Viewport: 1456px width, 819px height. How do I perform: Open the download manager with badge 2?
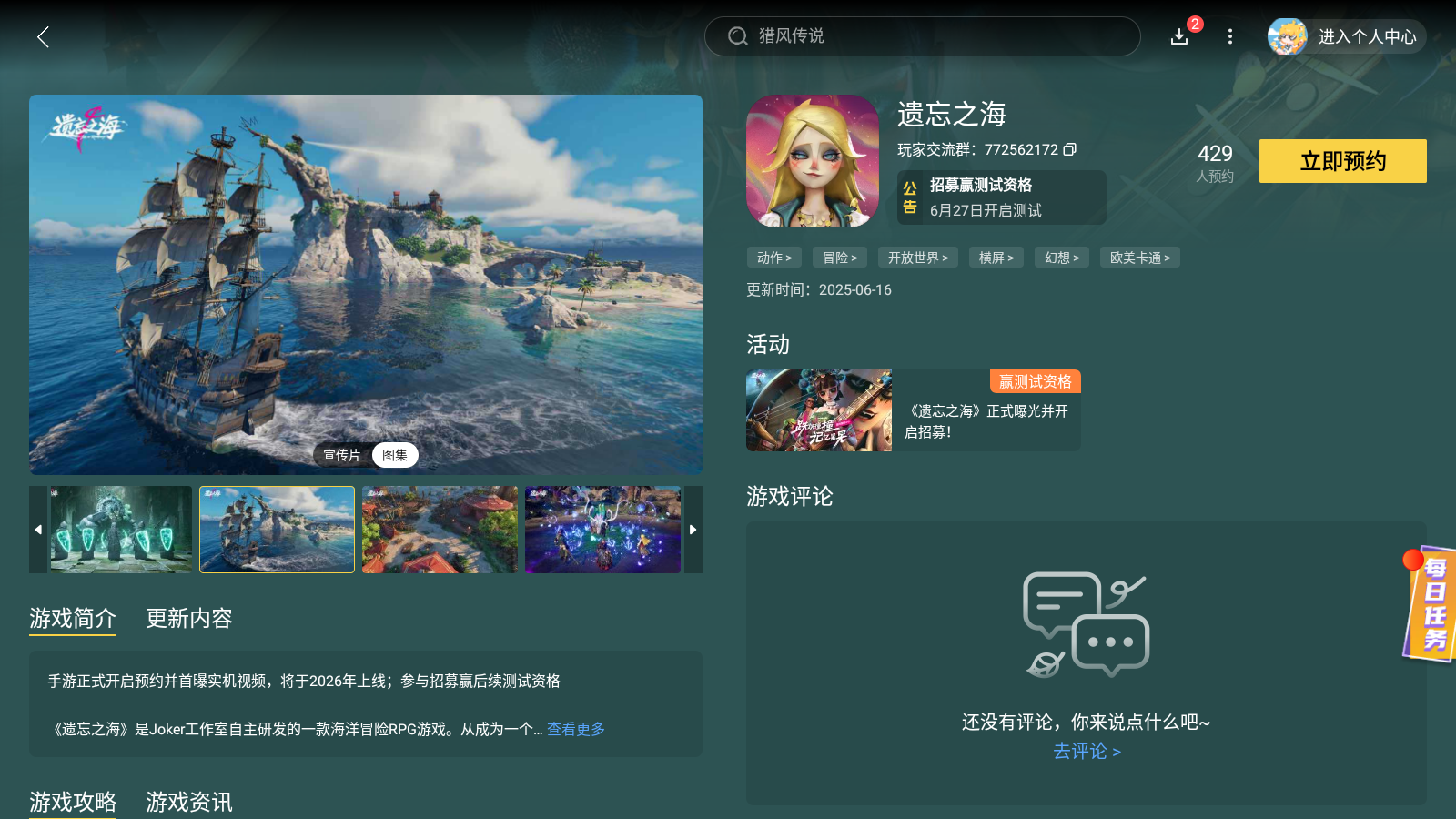click(1179, 37)
